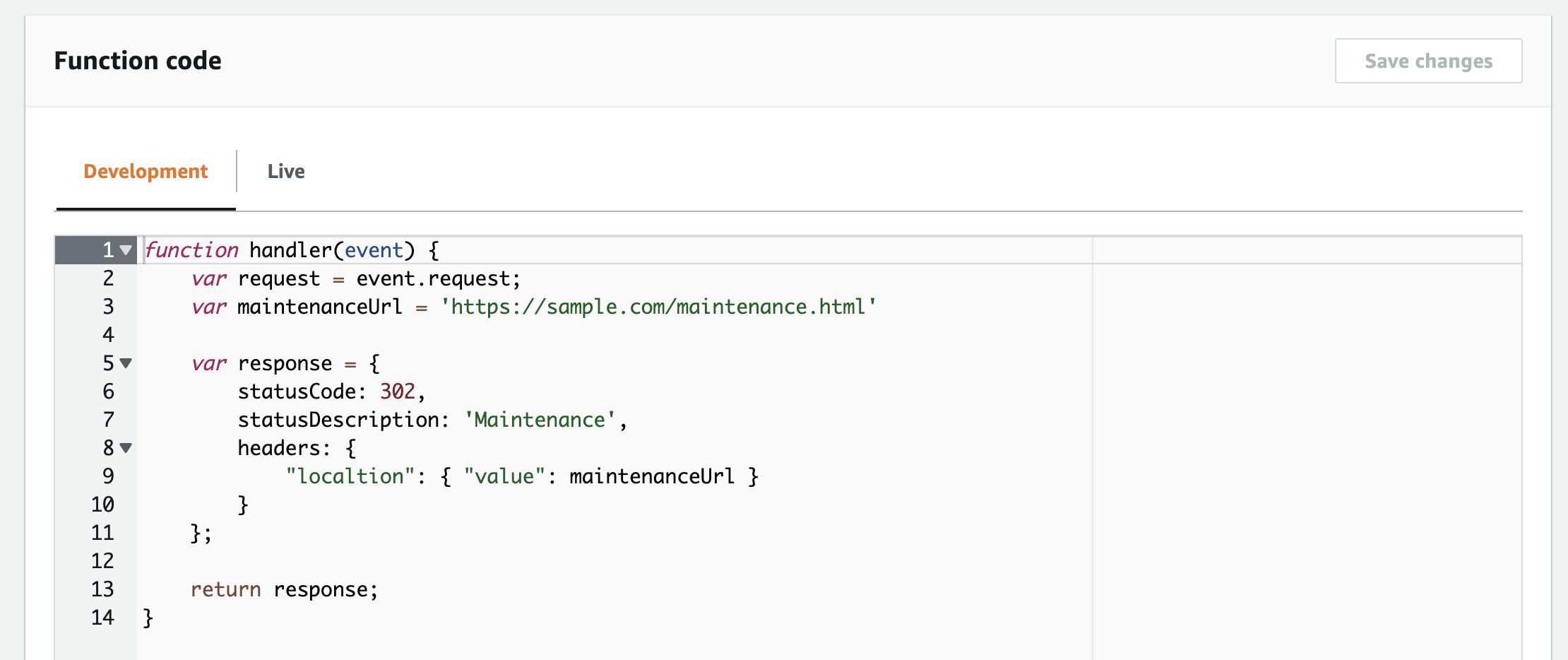
Task: Switch to the Live tab
Action: click(285, 171)
